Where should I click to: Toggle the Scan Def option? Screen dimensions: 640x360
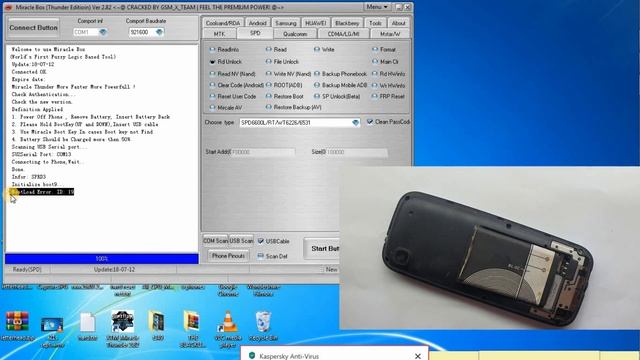pyautogui.click(x=260, y=256)
